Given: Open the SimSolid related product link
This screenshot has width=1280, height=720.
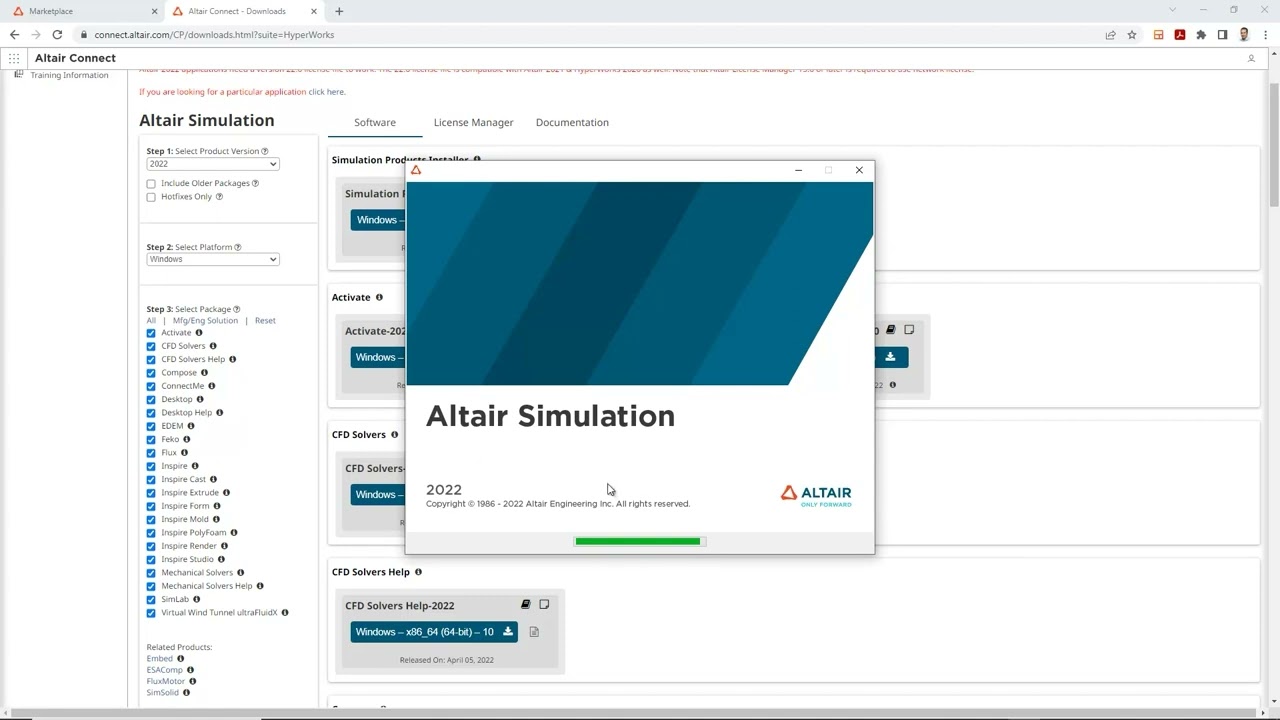Looking at the screenshot, I should [x=163, y=692].
